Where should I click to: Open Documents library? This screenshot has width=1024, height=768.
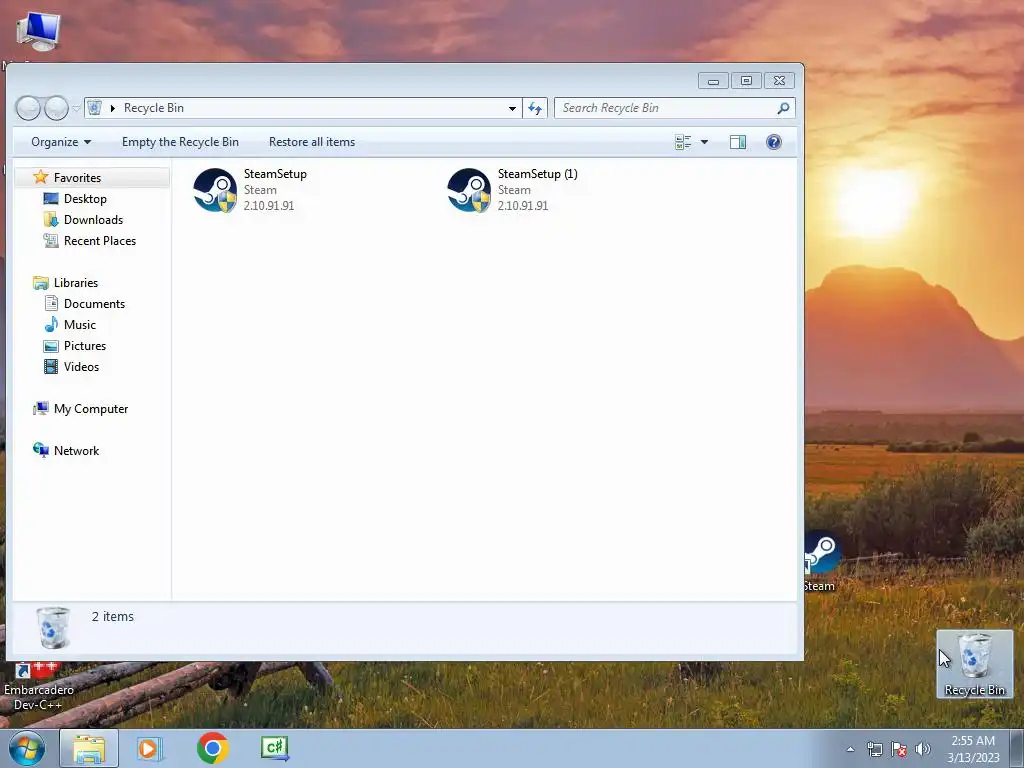[94, 304]
